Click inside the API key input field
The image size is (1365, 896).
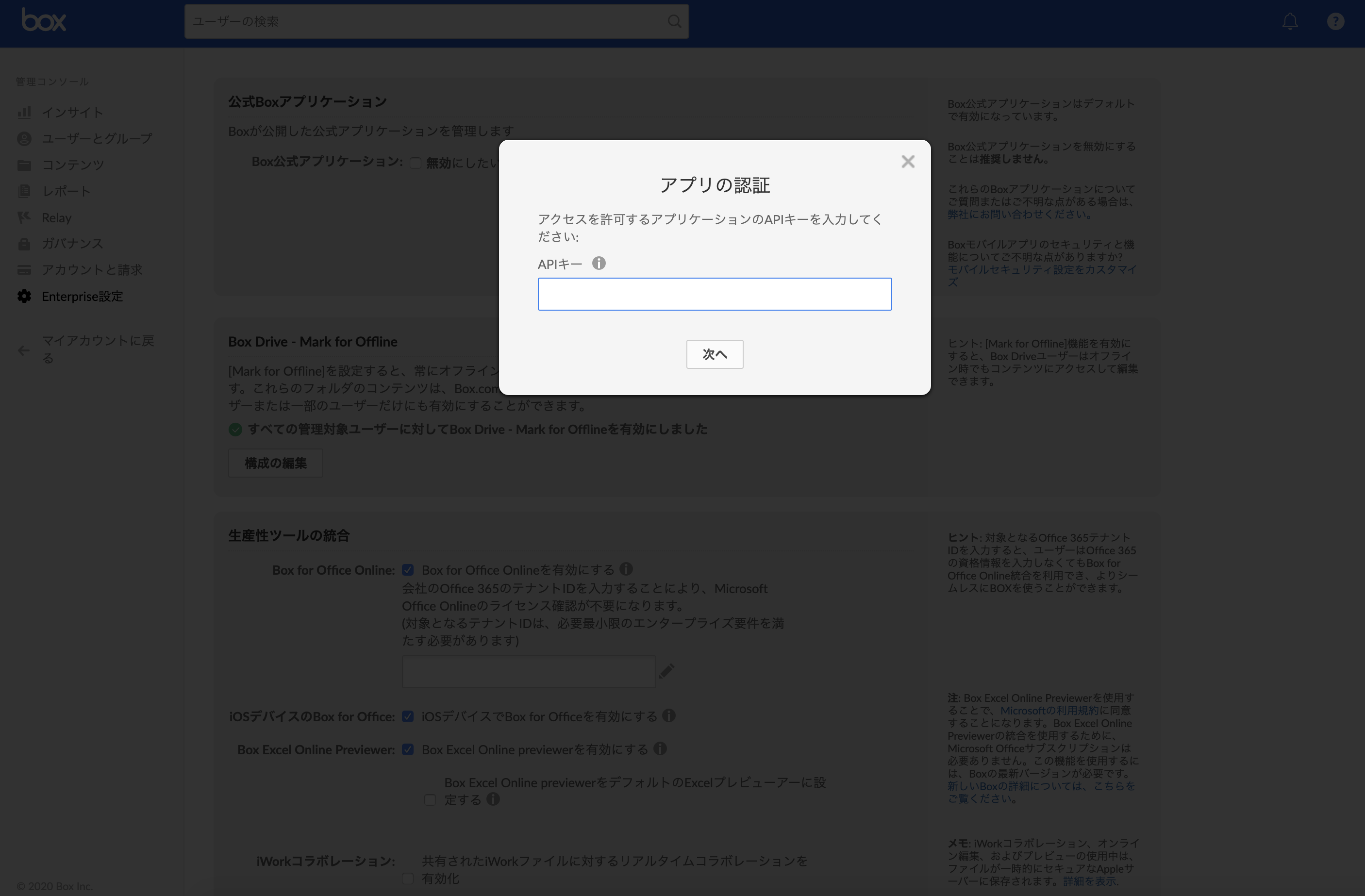pyautogui.click(x=715, y=294)
